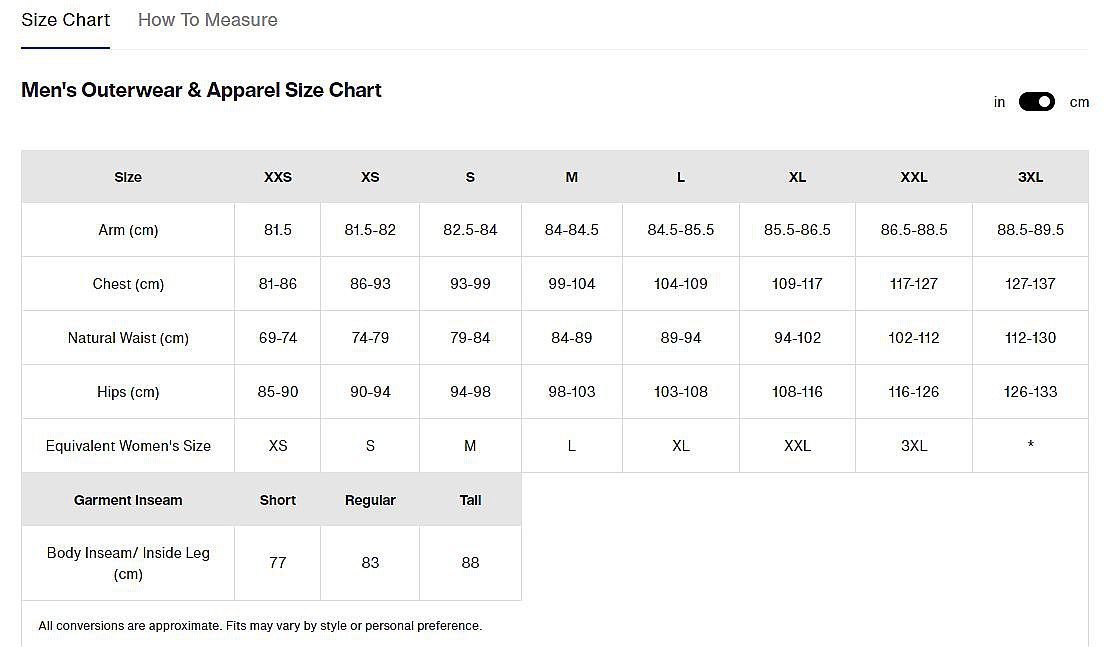
Task: Switch to the How To Measure tab
Action: point(207,20)
